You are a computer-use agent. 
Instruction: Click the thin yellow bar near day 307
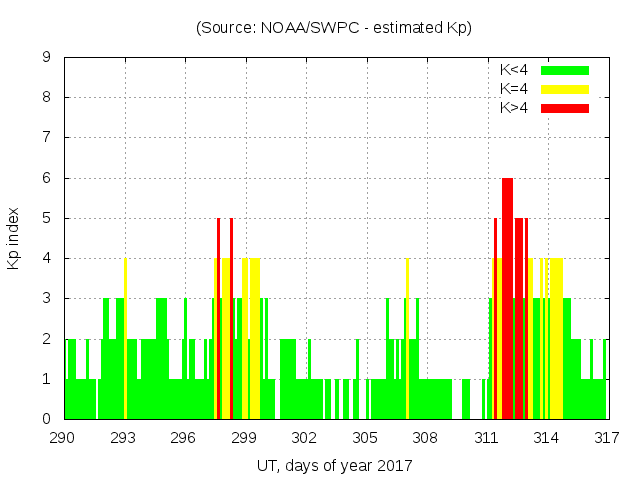coord(407,340)
